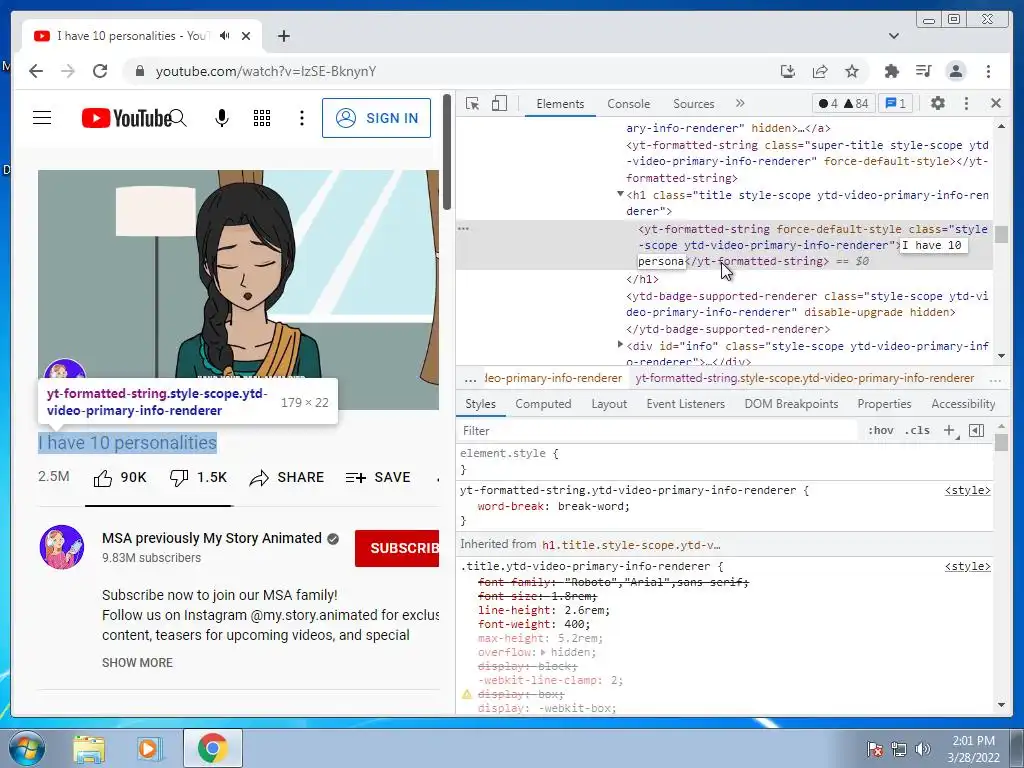Expand description with SHOW MORE
This screenshot has height=768, width=1024.
coord(137,663)
